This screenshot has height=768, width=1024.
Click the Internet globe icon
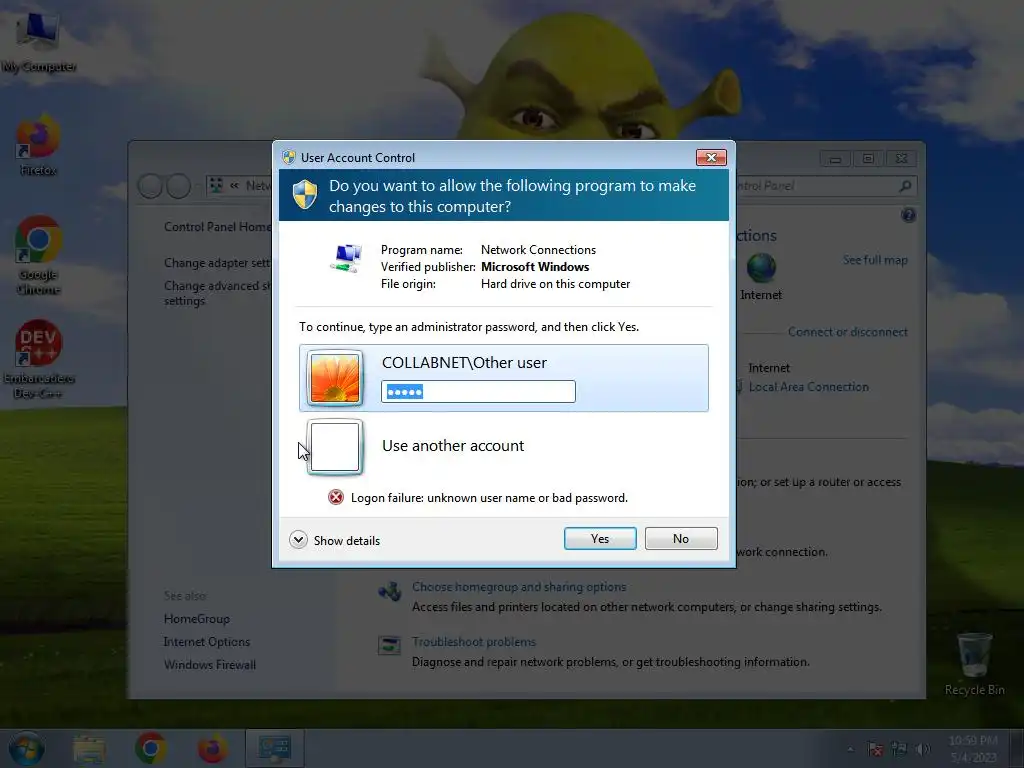click(x=761, y=267)
